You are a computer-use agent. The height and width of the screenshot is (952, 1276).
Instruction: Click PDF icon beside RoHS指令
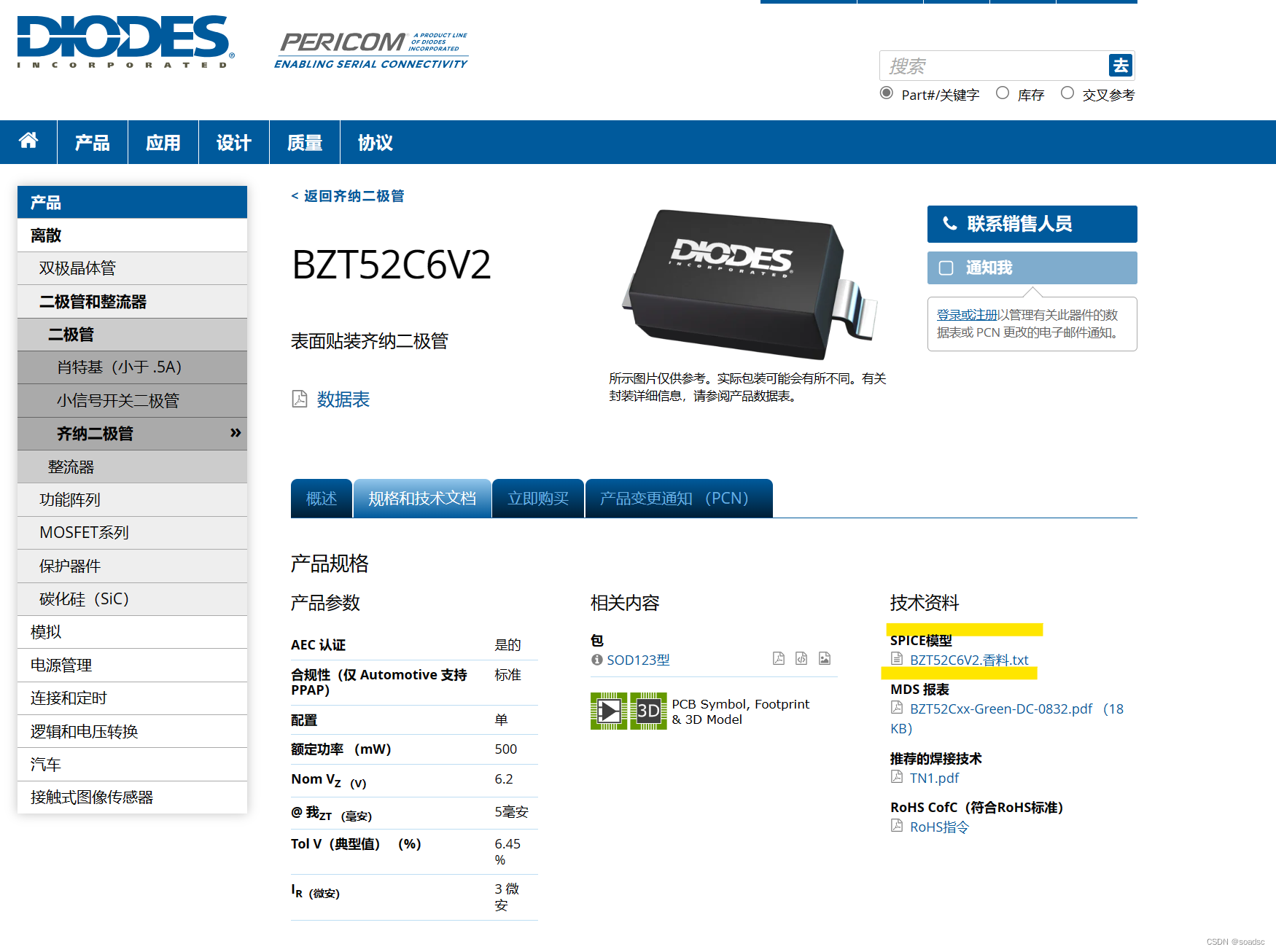tap(897, 826)
